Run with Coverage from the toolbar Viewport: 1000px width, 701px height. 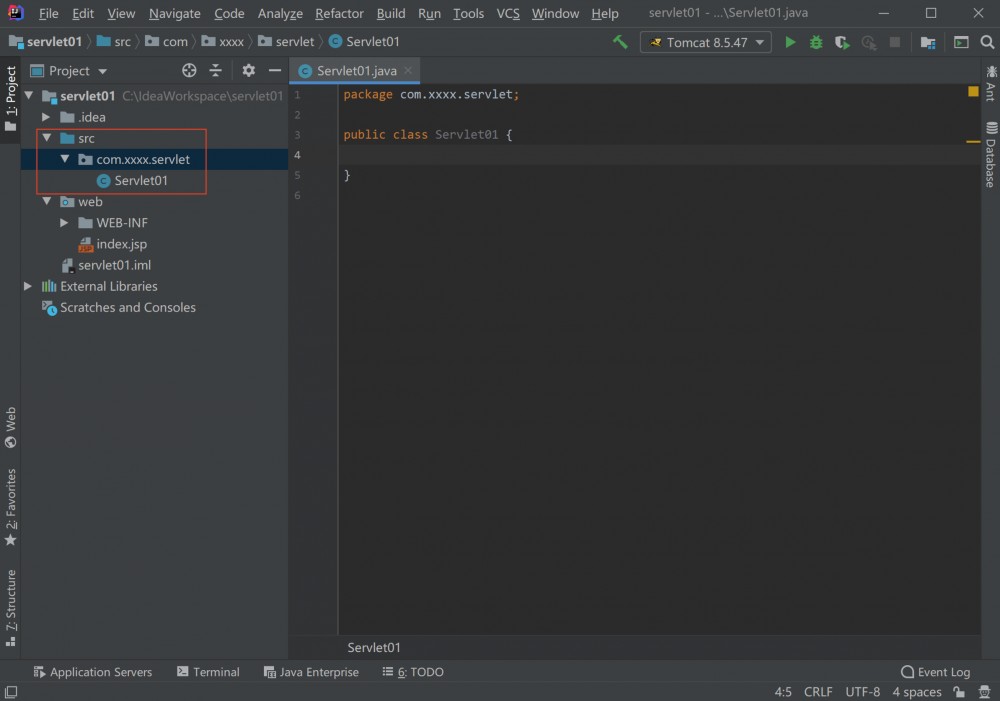[842, 42]
